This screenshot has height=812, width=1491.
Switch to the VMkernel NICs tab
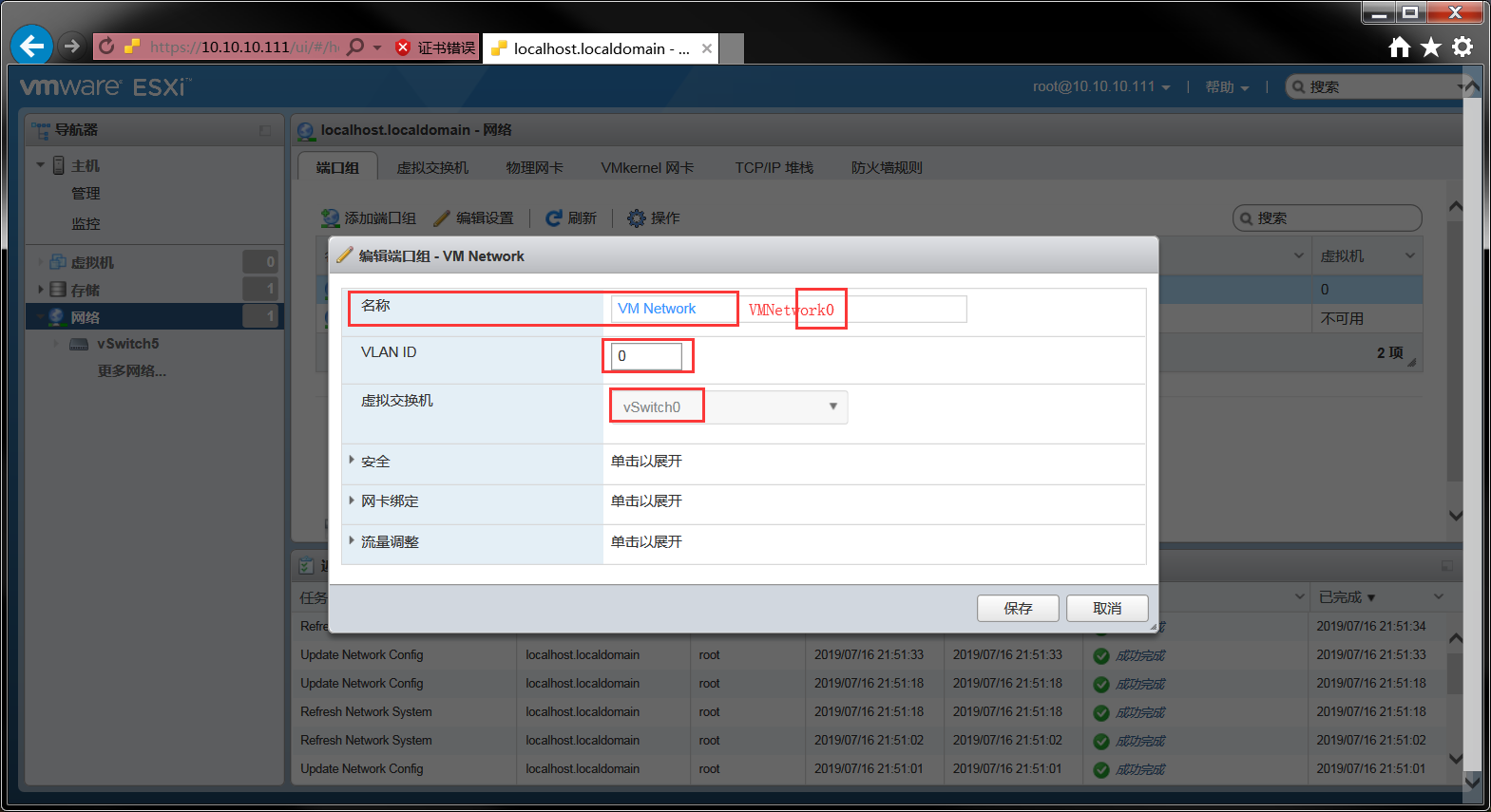(647, 167)
